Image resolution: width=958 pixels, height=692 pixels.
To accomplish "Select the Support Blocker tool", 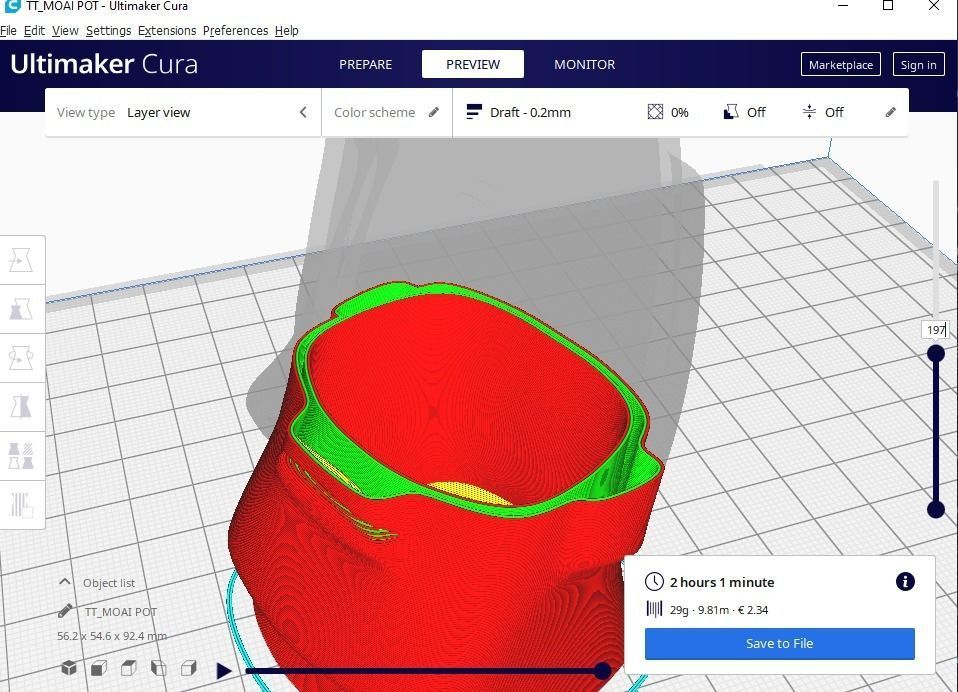I will [x=21, y=504].
